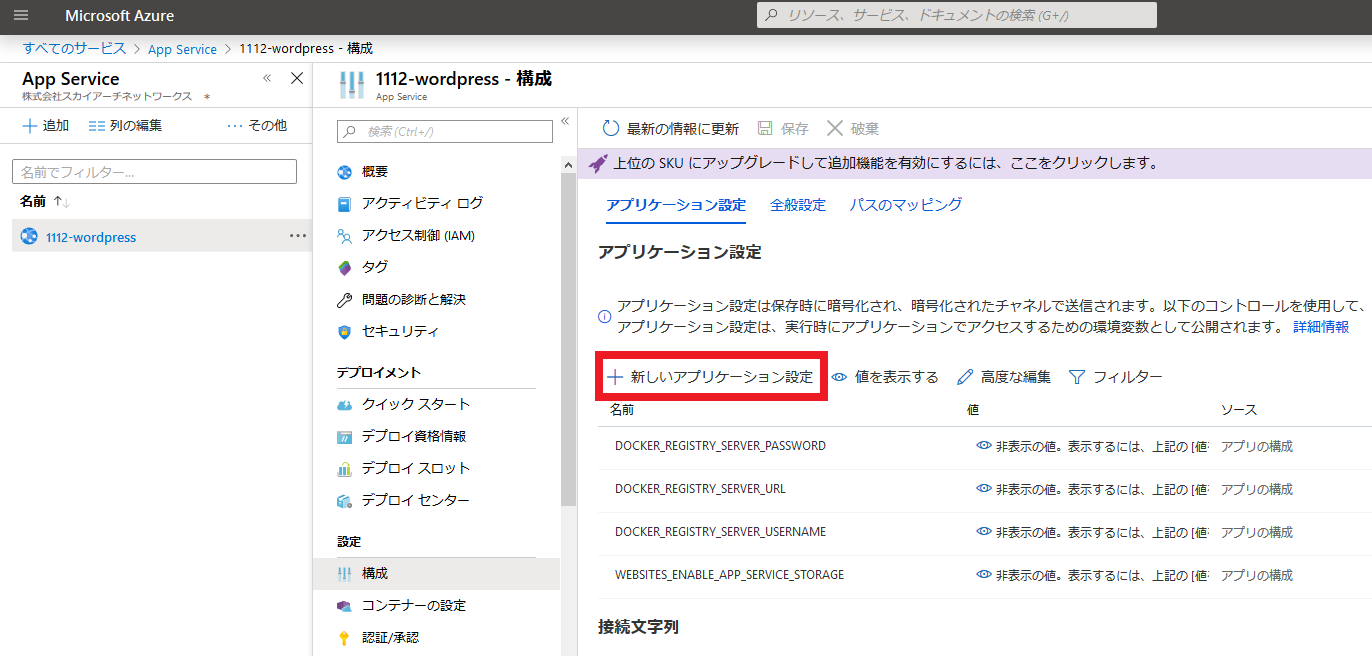Open ellipsis menu for 1112-wordpress row
The width and height of the screenshot is (1372, 656).
click(298, 236)
